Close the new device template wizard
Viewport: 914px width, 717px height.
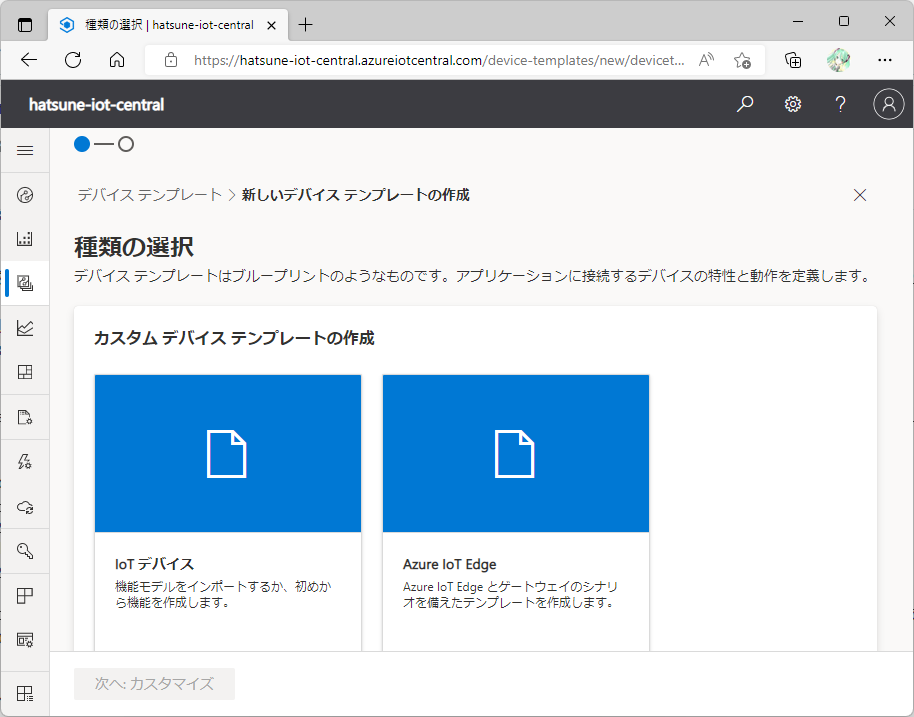pos(860,195)
